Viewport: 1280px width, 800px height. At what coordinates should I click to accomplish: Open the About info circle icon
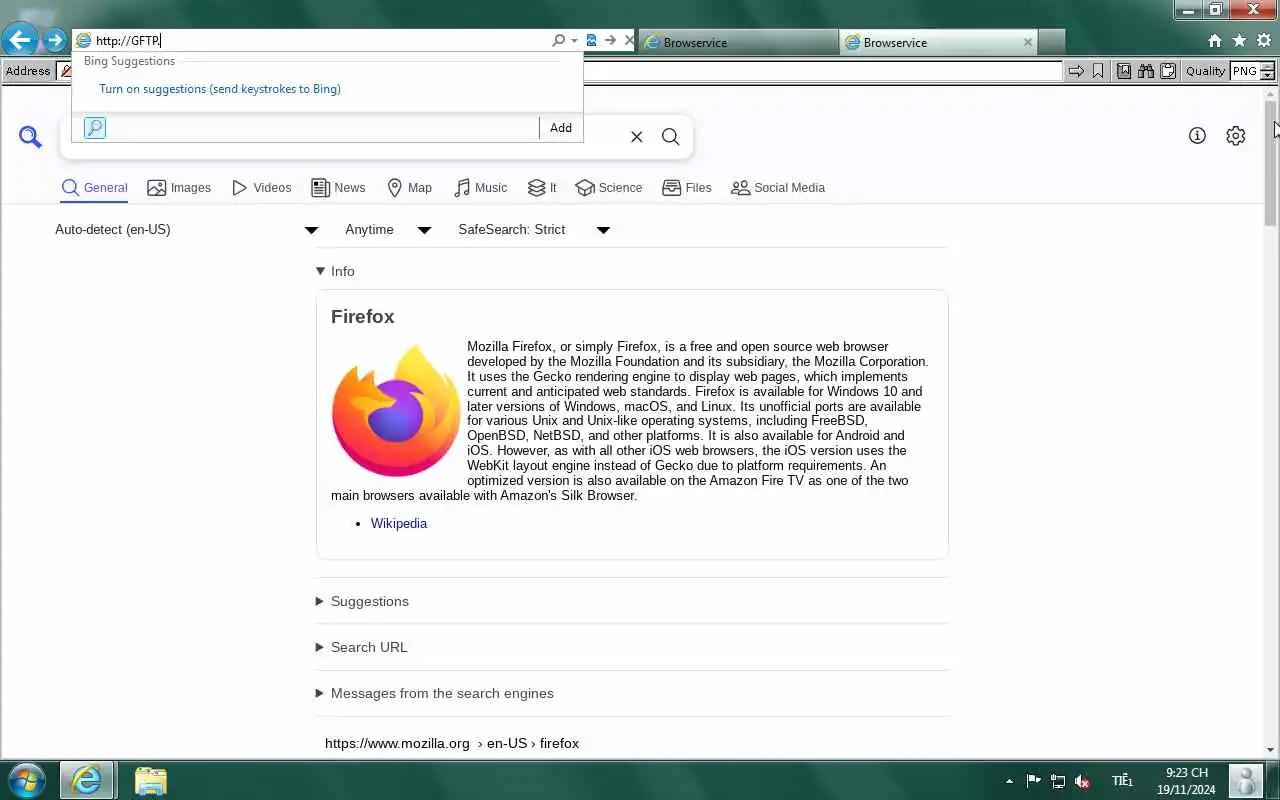point(1197,136)
